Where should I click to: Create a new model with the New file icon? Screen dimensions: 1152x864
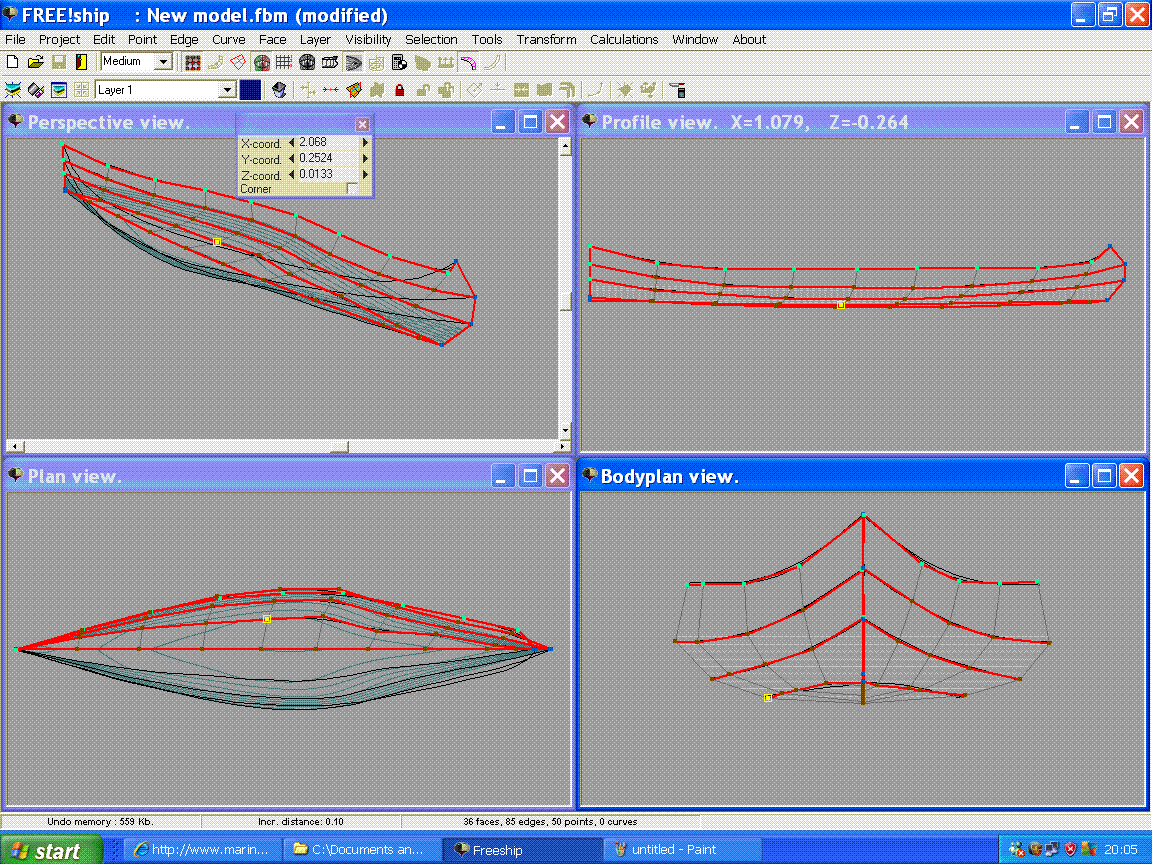tap(12, 62)
